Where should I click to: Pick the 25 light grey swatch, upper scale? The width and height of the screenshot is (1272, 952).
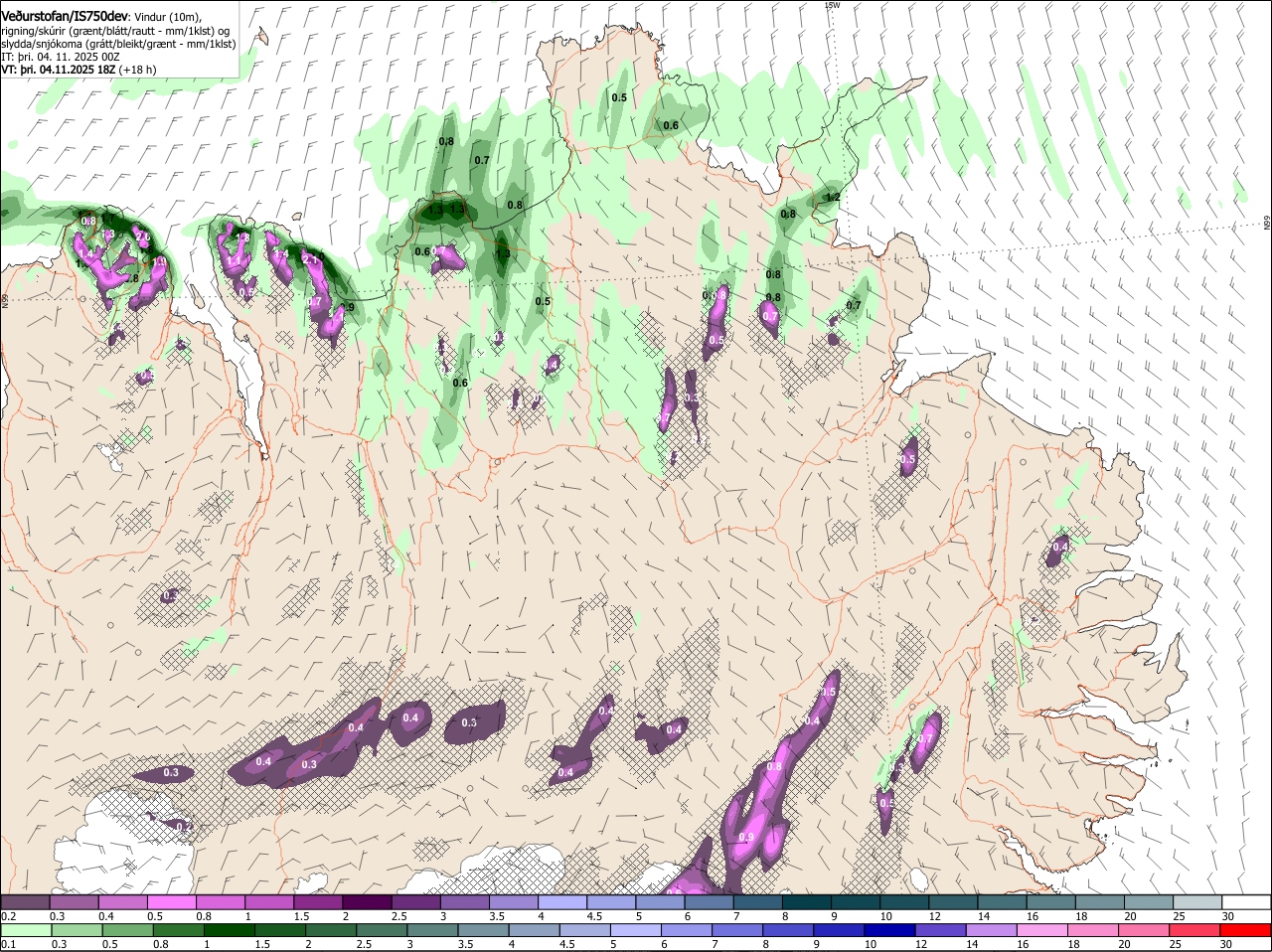(x=1198, y=901)
